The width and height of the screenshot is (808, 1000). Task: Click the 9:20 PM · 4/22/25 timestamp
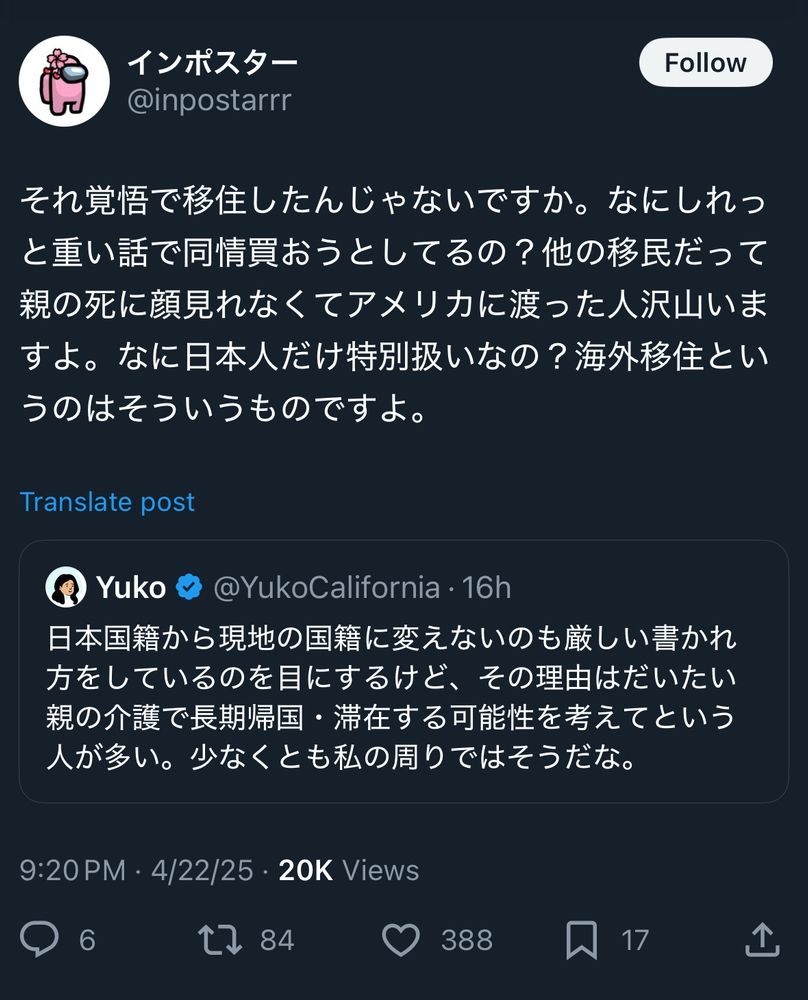pyautogui.click(x=134, y=870)
